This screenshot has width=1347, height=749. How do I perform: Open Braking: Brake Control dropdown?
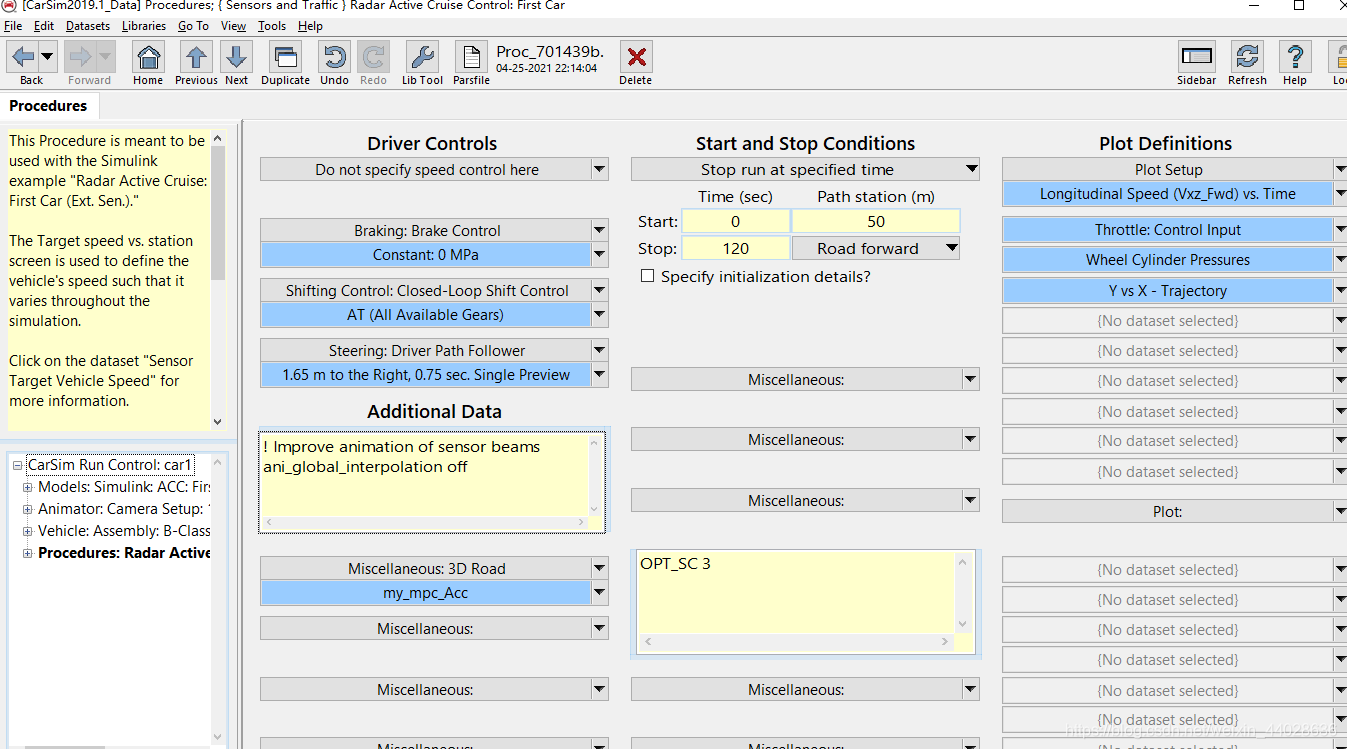pos(434,230)
